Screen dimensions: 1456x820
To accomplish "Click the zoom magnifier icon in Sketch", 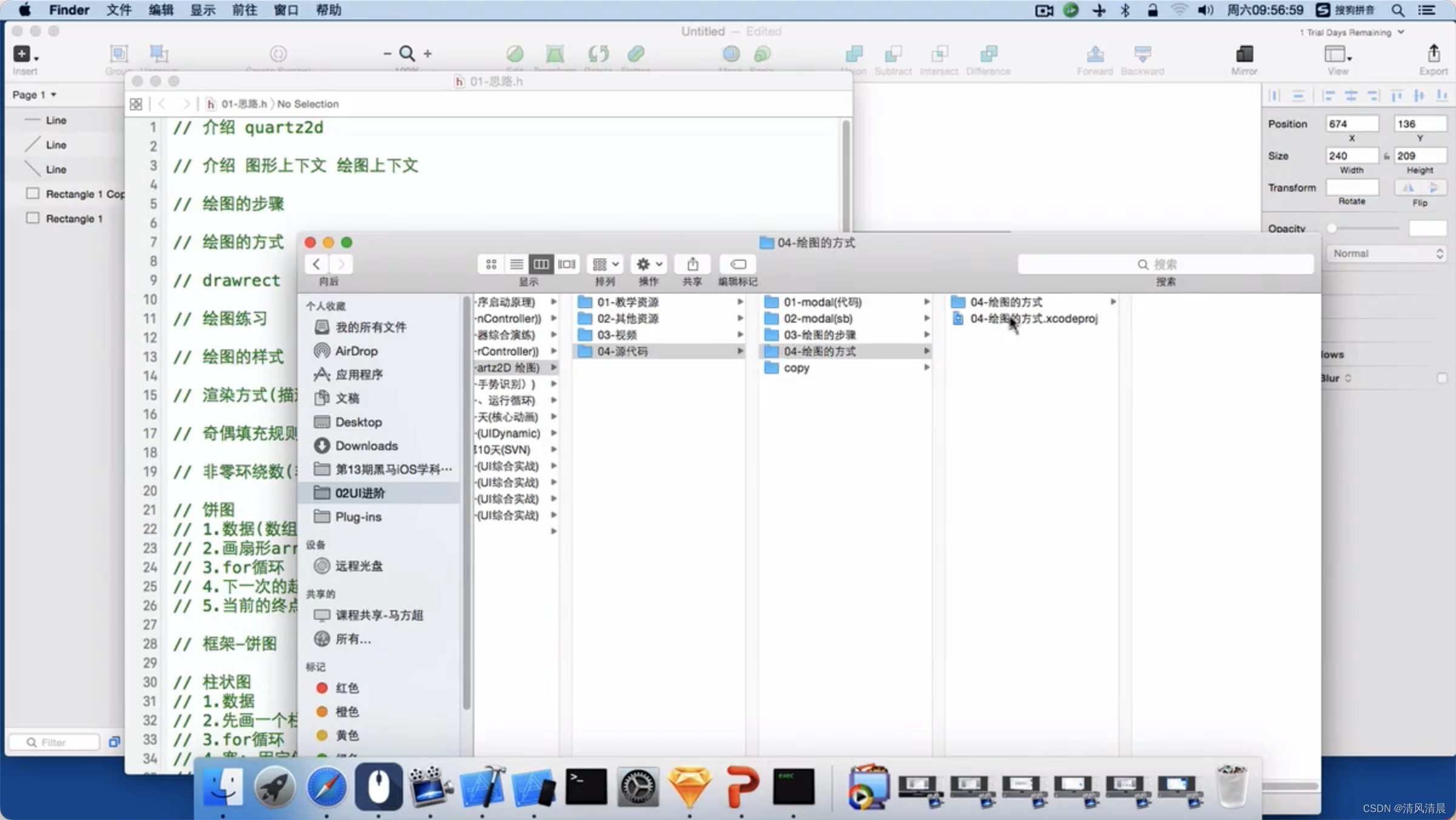I will coord(407,54).
